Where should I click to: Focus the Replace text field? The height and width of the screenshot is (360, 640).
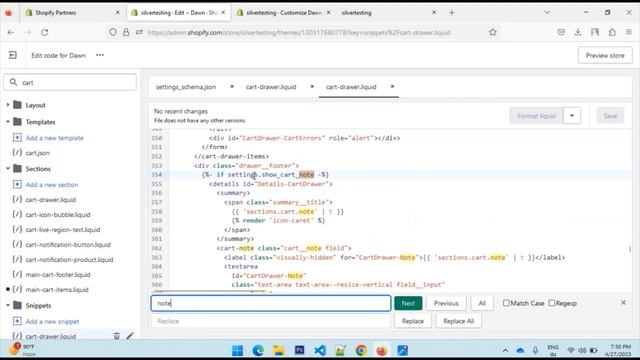(x=271, y=321)
